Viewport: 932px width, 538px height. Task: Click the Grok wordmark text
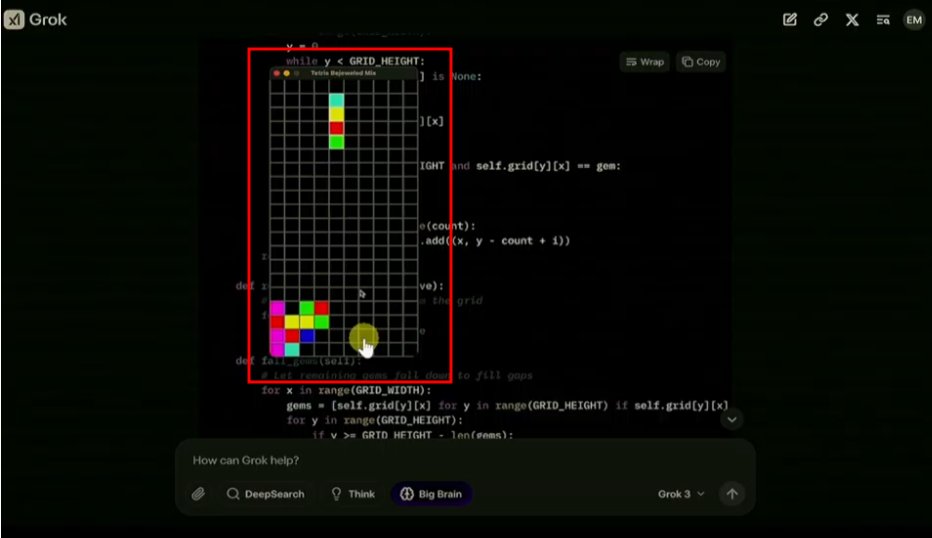(48, 20)
